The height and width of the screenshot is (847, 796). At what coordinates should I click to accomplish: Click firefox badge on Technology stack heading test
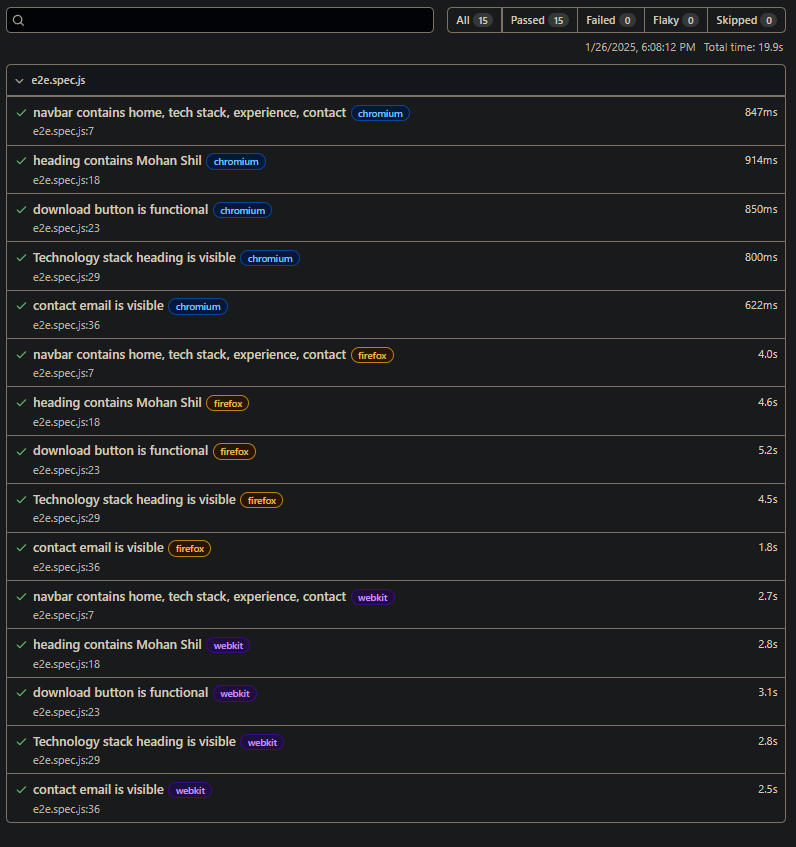click(x=262, y=500)
